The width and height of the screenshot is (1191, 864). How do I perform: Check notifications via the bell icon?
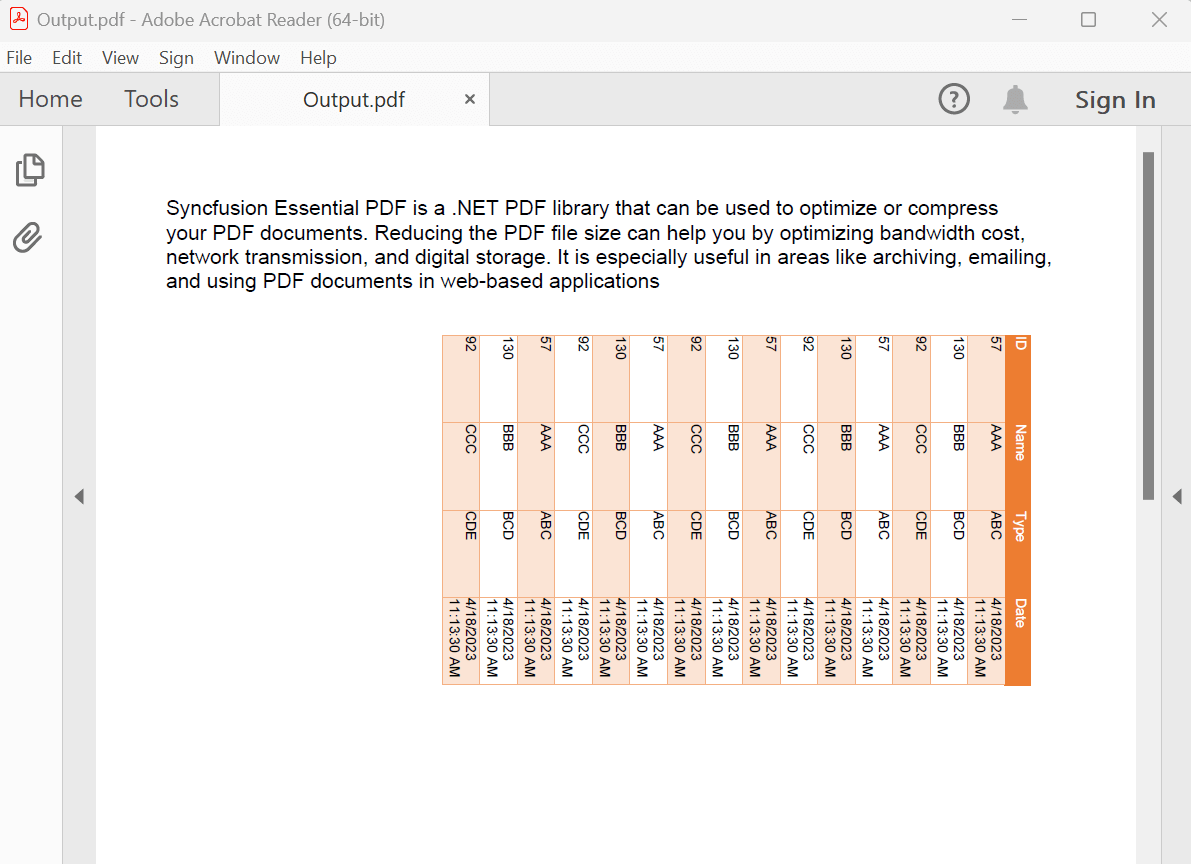click(x=1015, y=98)
